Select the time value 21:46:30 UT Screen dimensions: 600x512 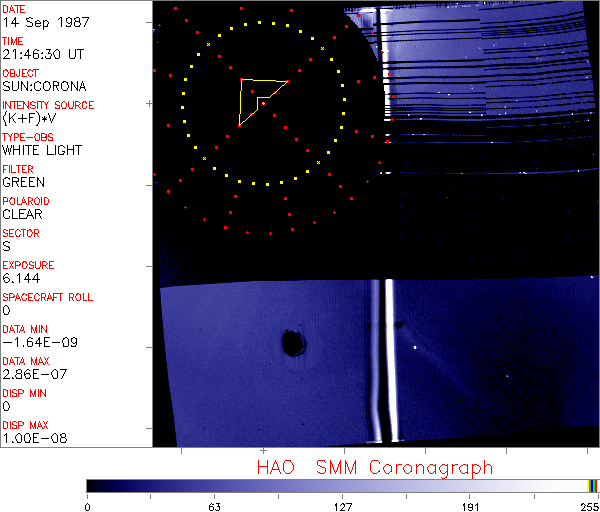[x=41, y=54]
